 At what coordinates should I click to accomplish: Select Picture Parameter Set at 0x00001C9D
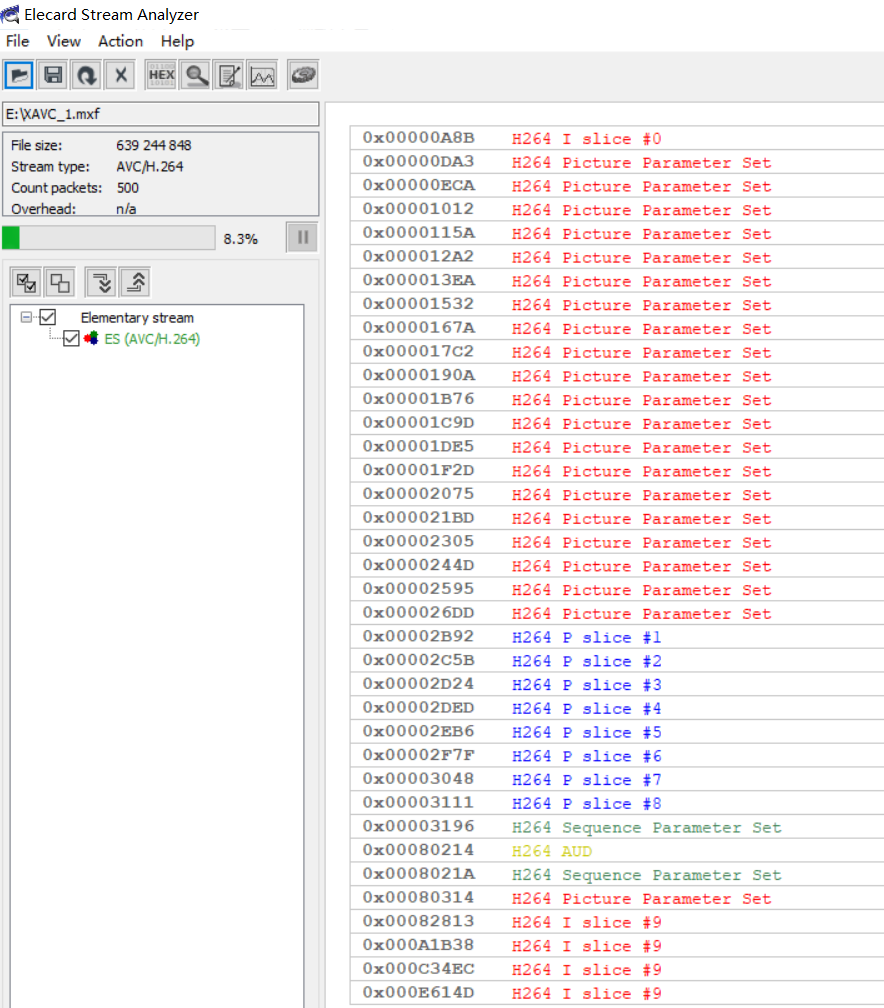pyautogui.click(x=617, y=424)
